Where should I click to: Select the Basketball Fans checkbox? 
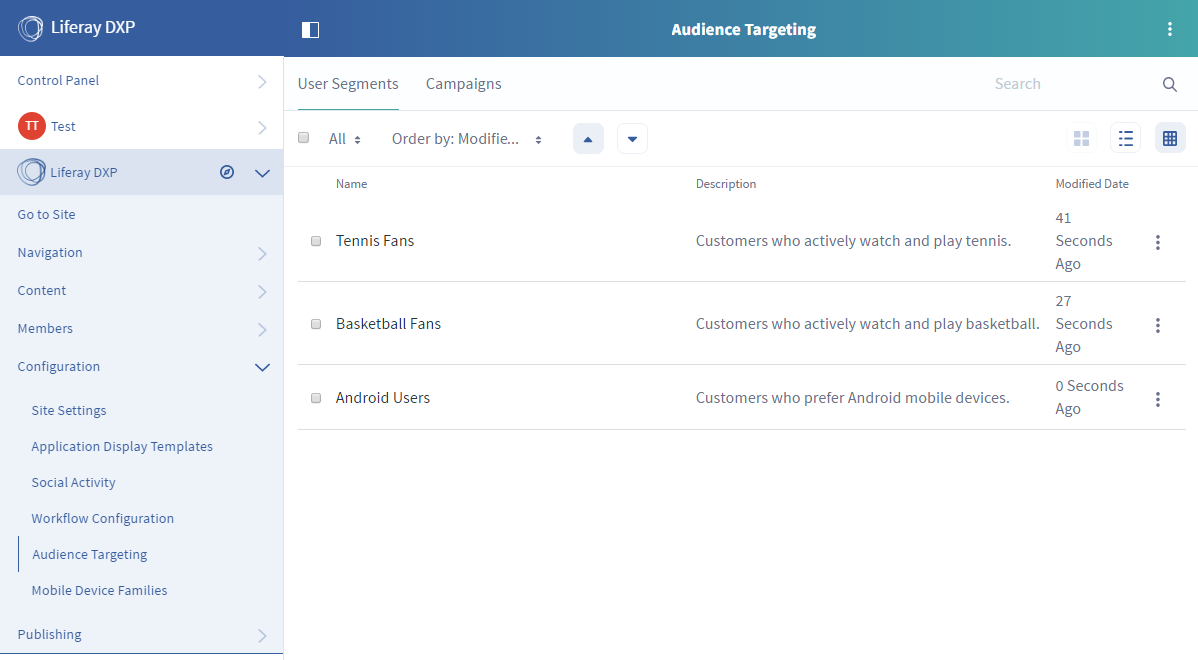[x=316, y=324]
